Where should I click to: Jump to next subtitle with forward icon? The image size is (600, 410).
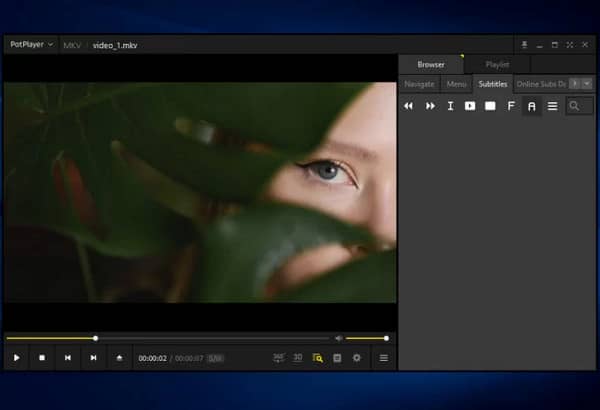(x=430, y=106)
